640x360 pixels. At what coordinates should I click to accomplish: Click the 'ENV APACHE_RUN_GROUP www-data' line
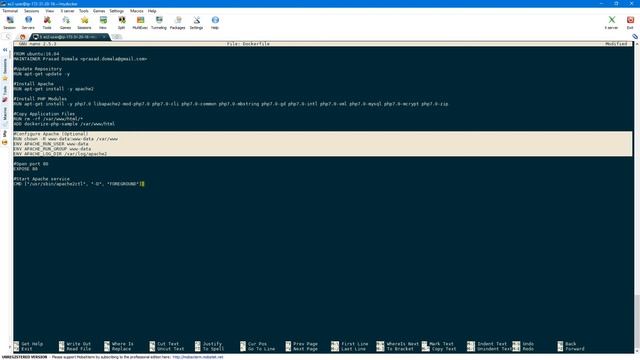52,149
